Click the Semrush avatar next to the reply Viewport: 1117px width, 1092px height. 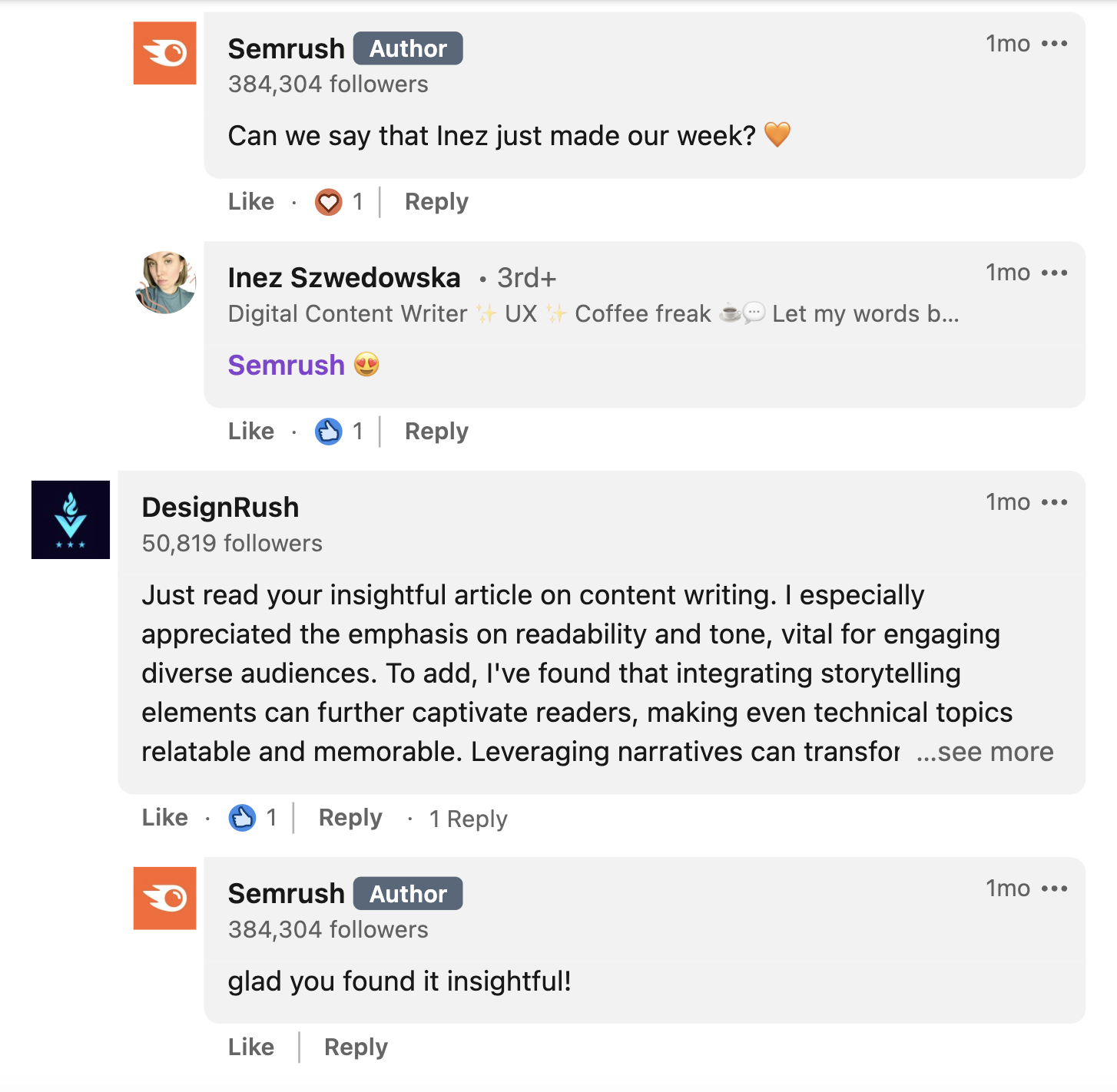(164, 898)
